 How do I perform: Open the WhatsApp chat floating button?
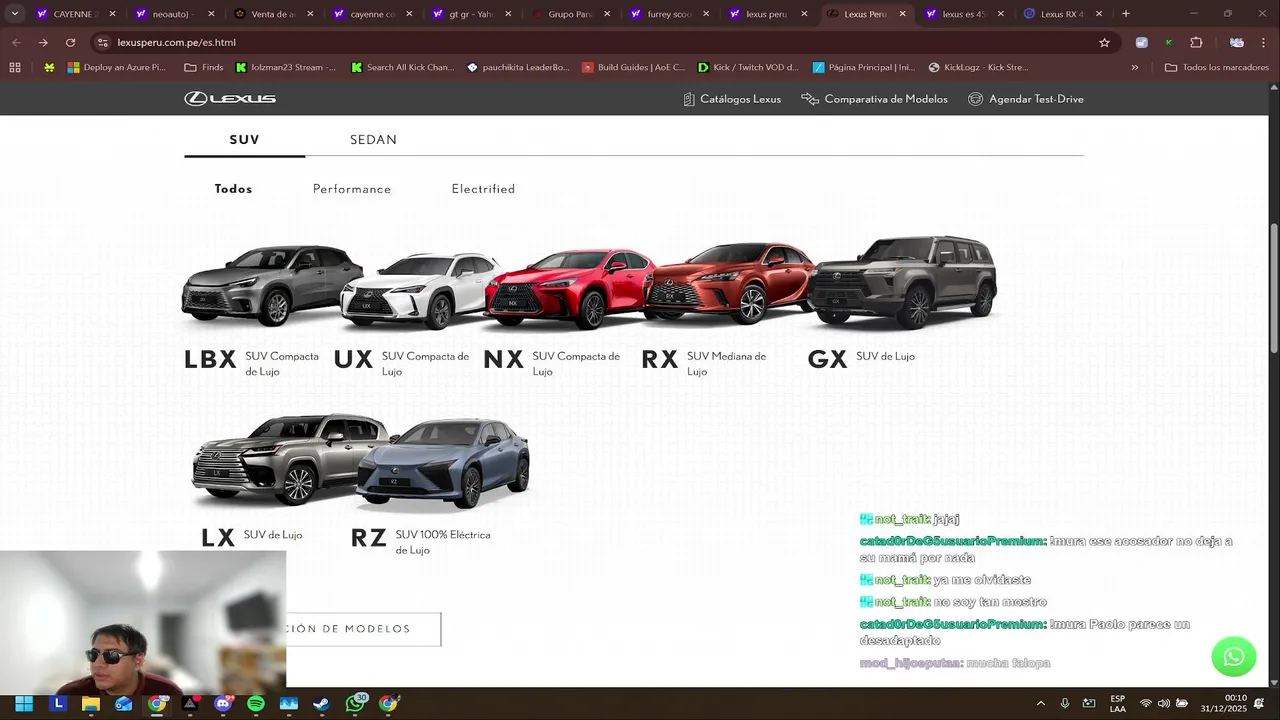click(1234, 657)
